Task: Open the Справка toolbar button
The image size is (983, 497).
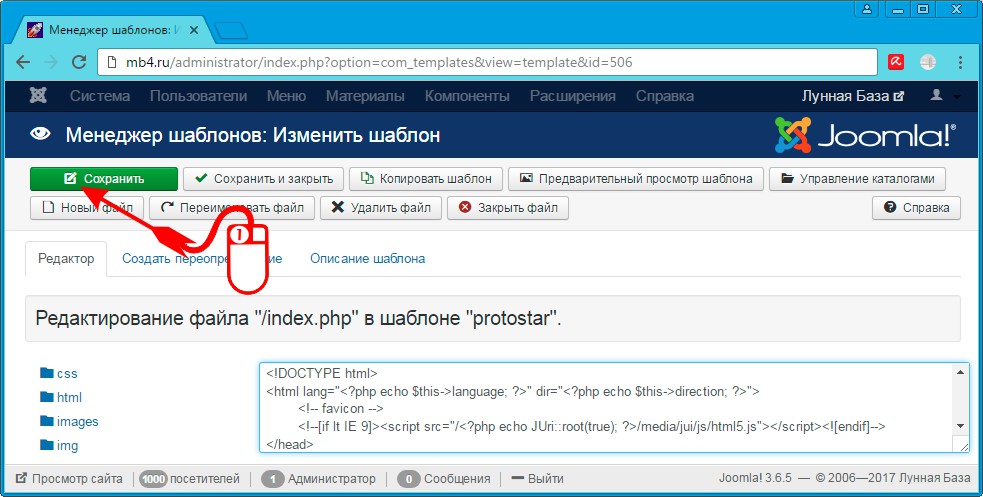Action: [x=916, y=207]
